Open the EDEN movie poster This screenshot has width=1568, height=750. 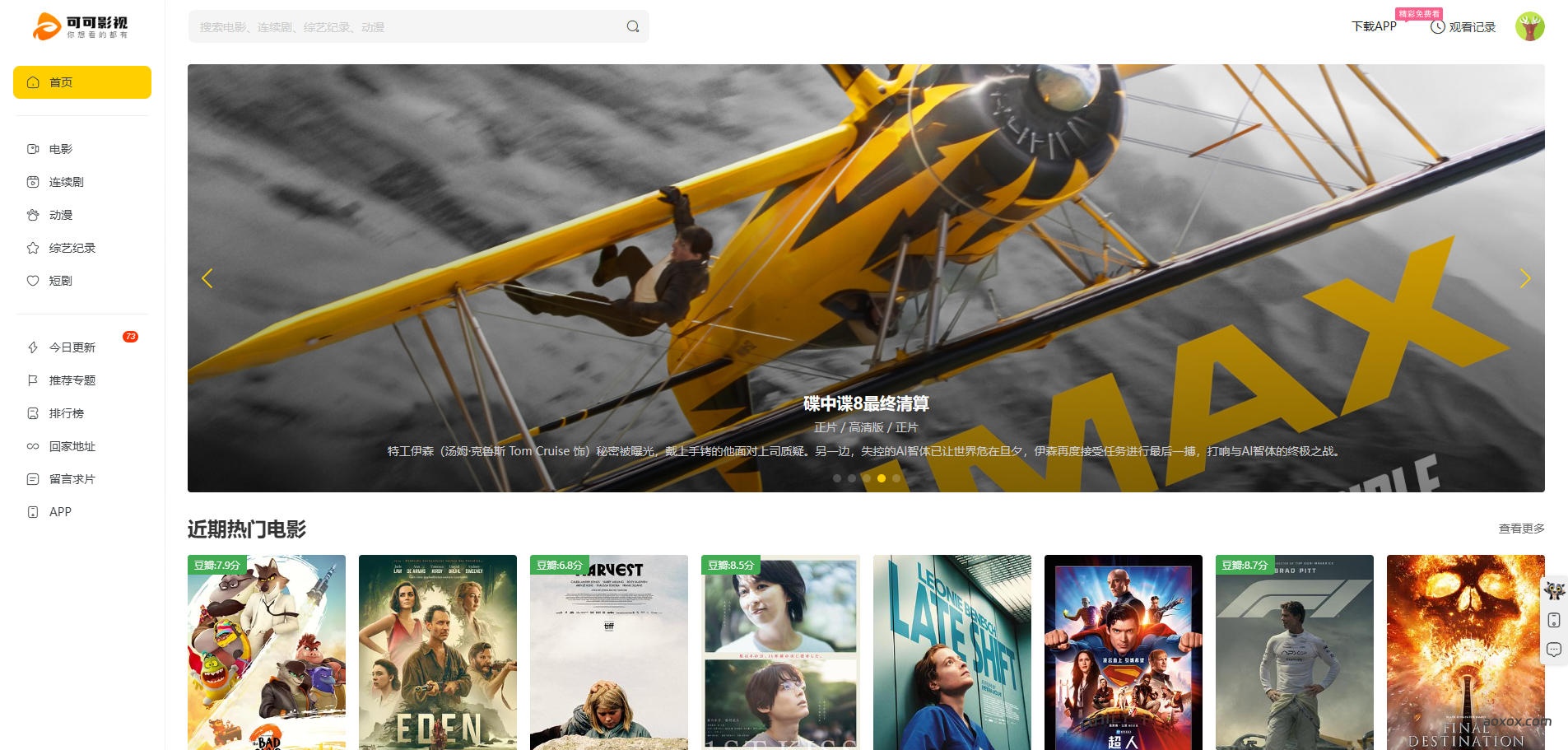click(x=438, y=652)
